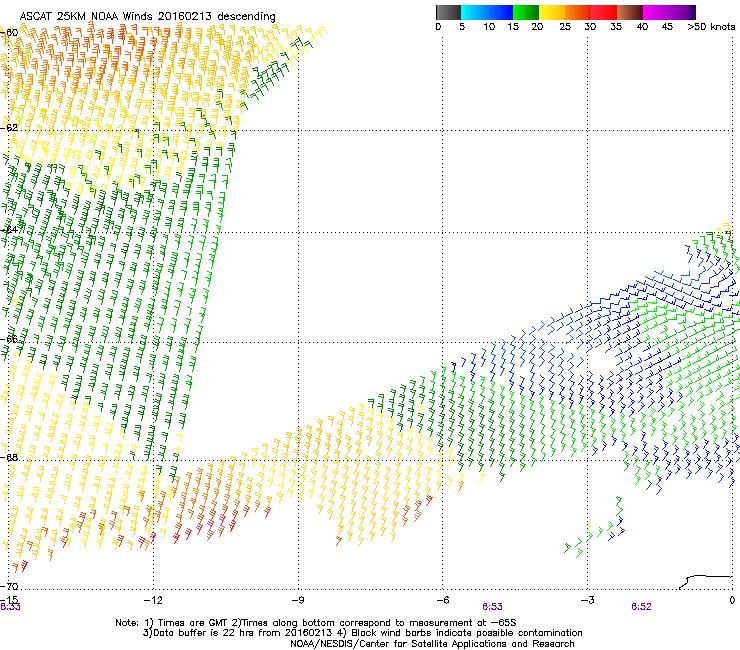Click the yellow 20-25 knots legend swatch
The height and width of the screenshot is (650, 740).
(x=552, y=12)
